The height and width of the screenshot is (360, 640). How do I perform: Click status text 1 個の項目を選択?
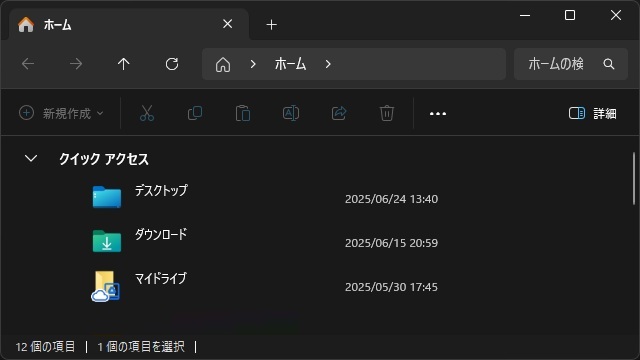(141, 347)
